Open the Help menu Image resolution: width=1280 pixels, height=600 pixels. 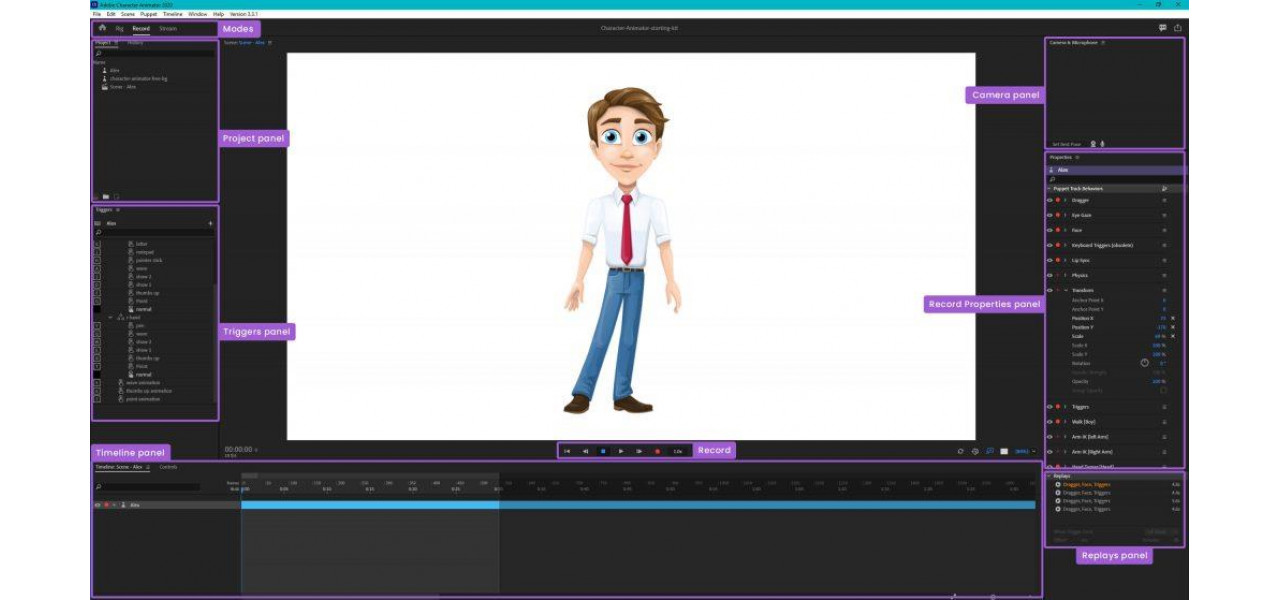[218, 14]
